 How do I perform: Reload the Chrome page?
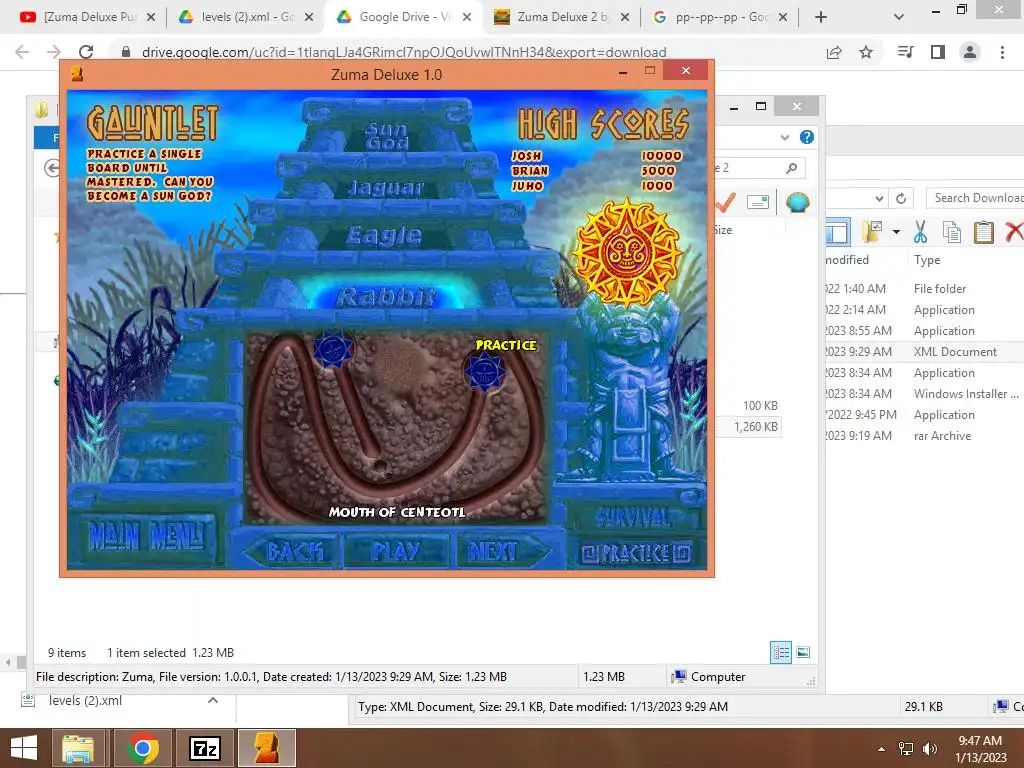(86, 52)
